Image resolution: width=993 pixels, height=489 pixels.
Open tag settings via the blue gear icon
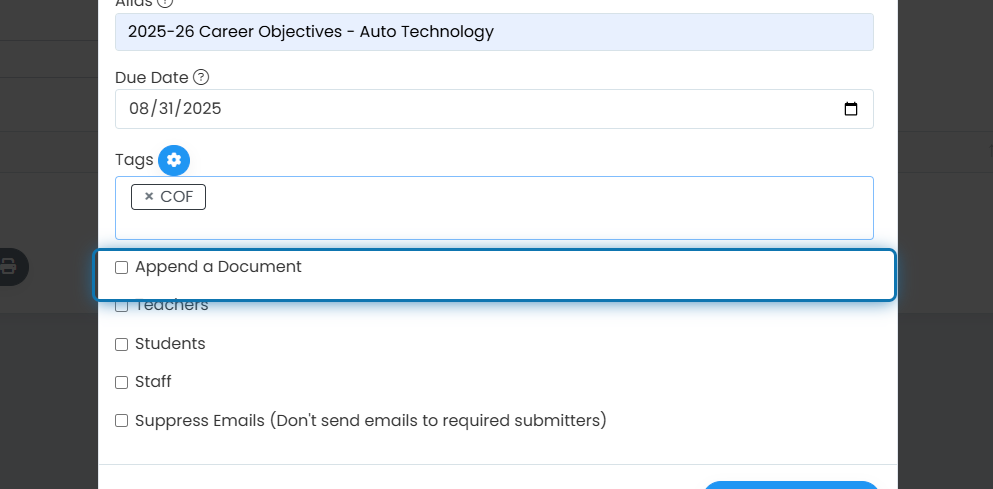tap(174, 160)
